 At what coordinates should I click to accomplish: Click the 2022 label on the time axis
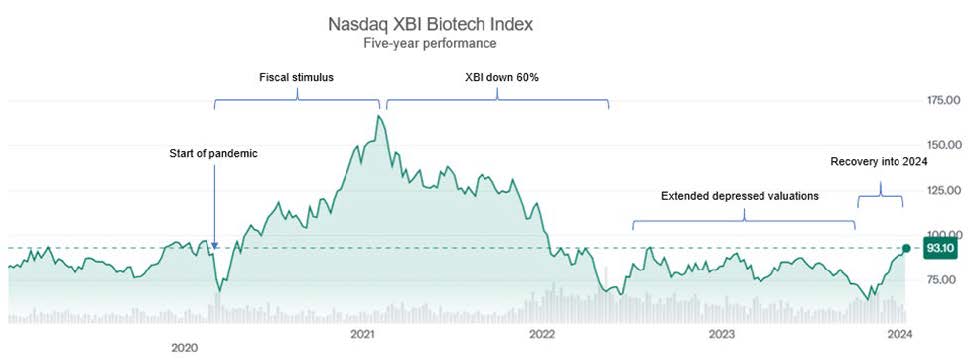pyautogui.click(x=543, y=335)
